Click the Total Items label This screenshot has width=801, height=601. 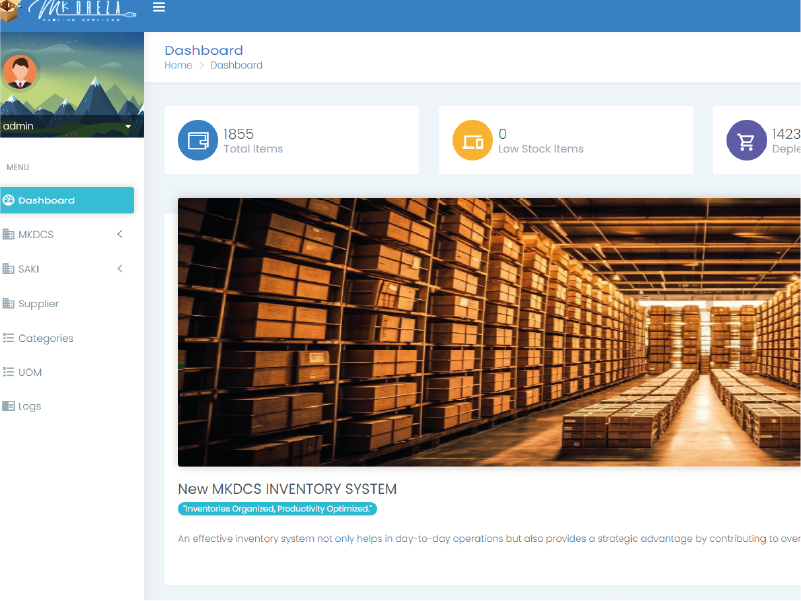253,149
